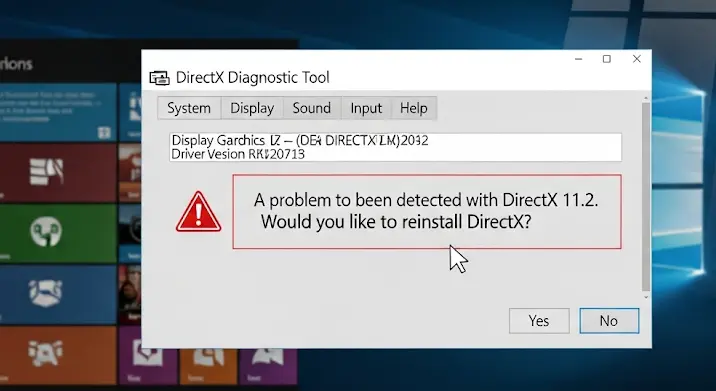This screenshot has width=716, height=391.
Task: Click the display info text field
Action: click(x=395, y=147)
